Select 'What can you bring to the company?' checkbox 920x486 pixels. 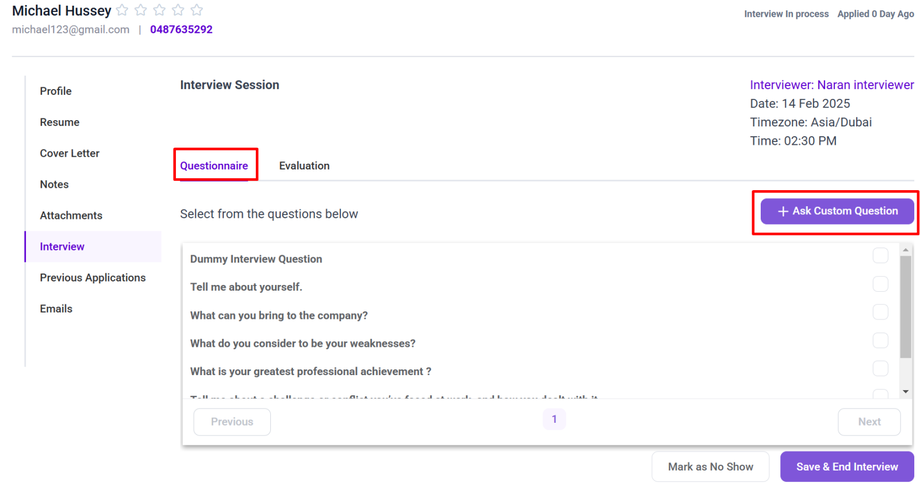coord(880,313)
